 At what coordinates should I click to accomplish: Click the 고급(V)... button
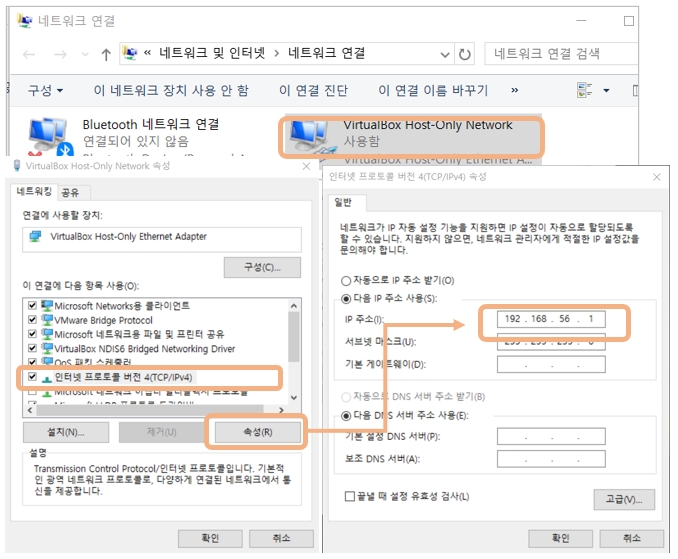pyautogui.click(x=624, y=500)
